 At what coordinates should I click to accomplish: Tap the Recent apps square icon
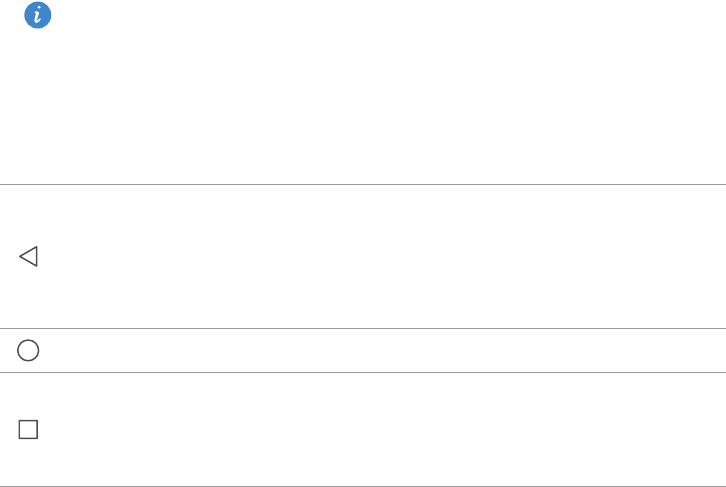coord(28,430)
